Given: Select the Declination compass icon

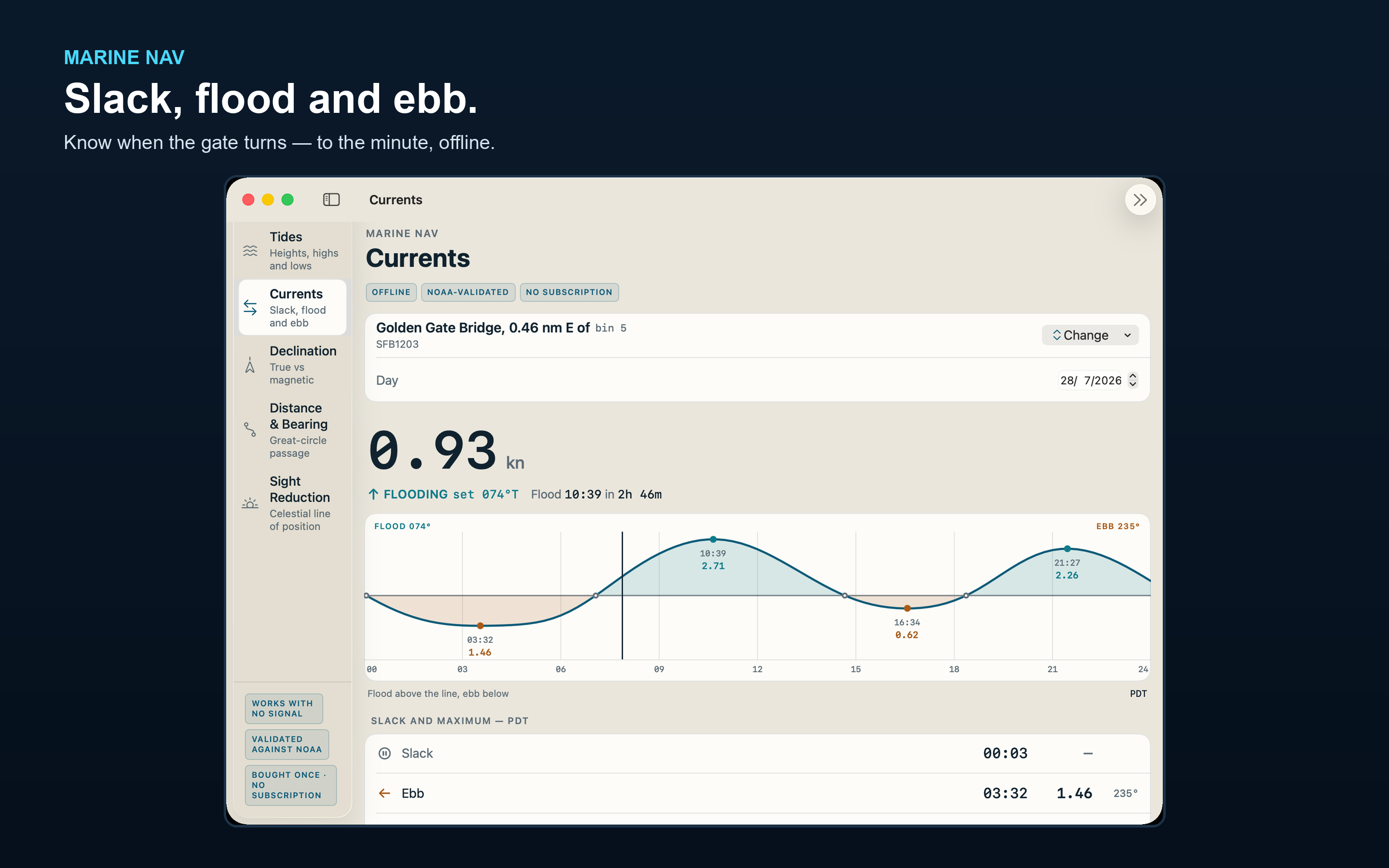Looking at the screenshot, I should [x=250, y=365].
